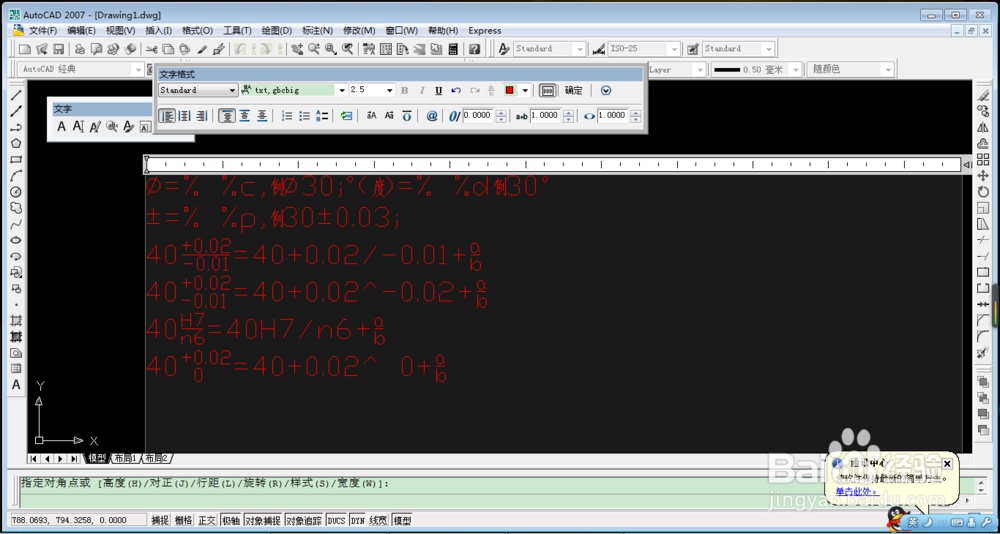Click the Move tool in modify toolbar
The image size is (1000, 534).
[983, 175]
